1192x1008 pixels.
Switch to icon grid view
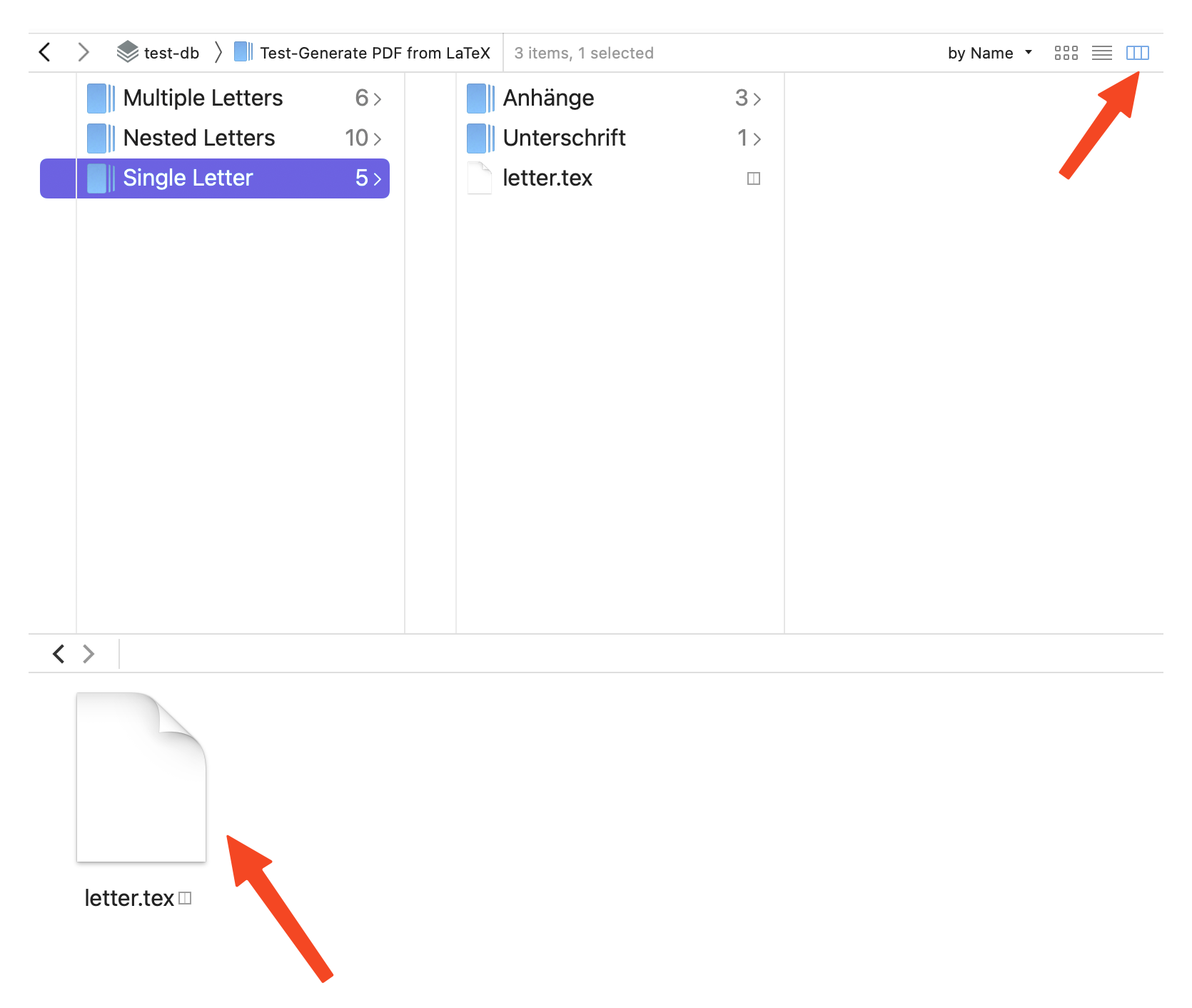(x=1066, y=53)
